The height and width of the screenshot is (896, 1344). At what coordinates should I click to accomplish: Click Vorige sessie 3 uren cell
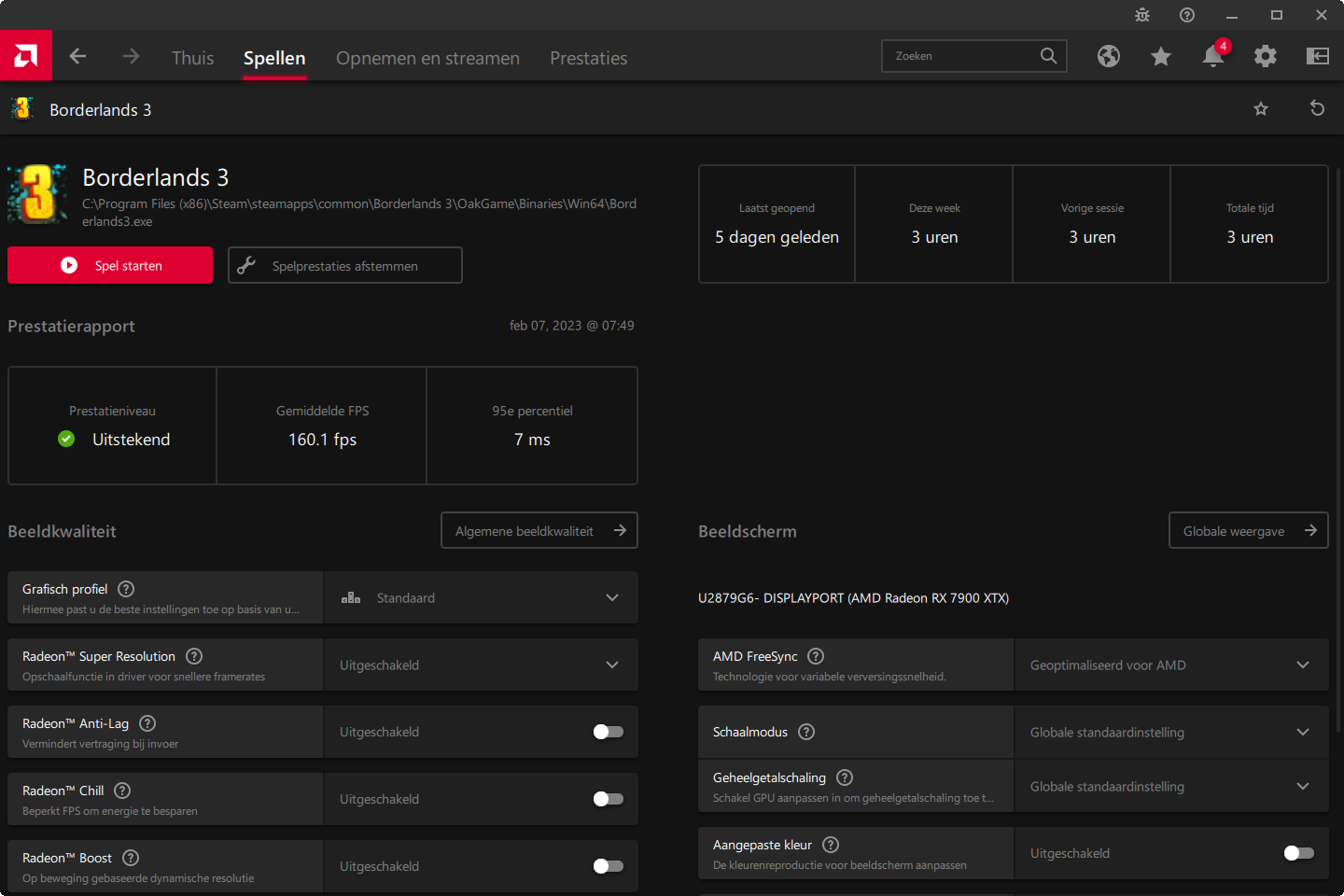point(1092,224)
